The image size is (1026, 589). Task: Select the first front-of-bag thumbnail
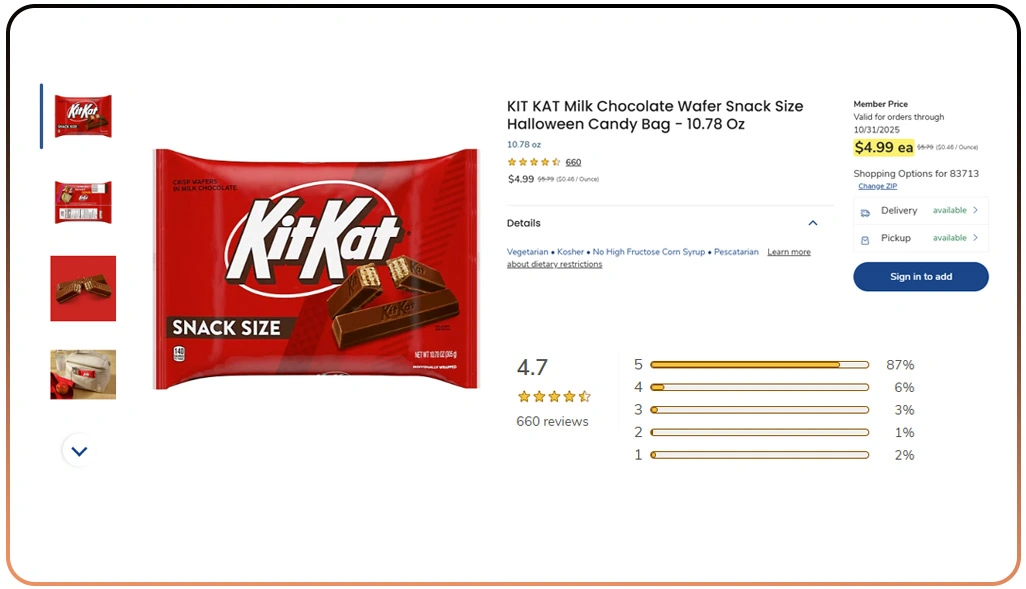point(83,116)
